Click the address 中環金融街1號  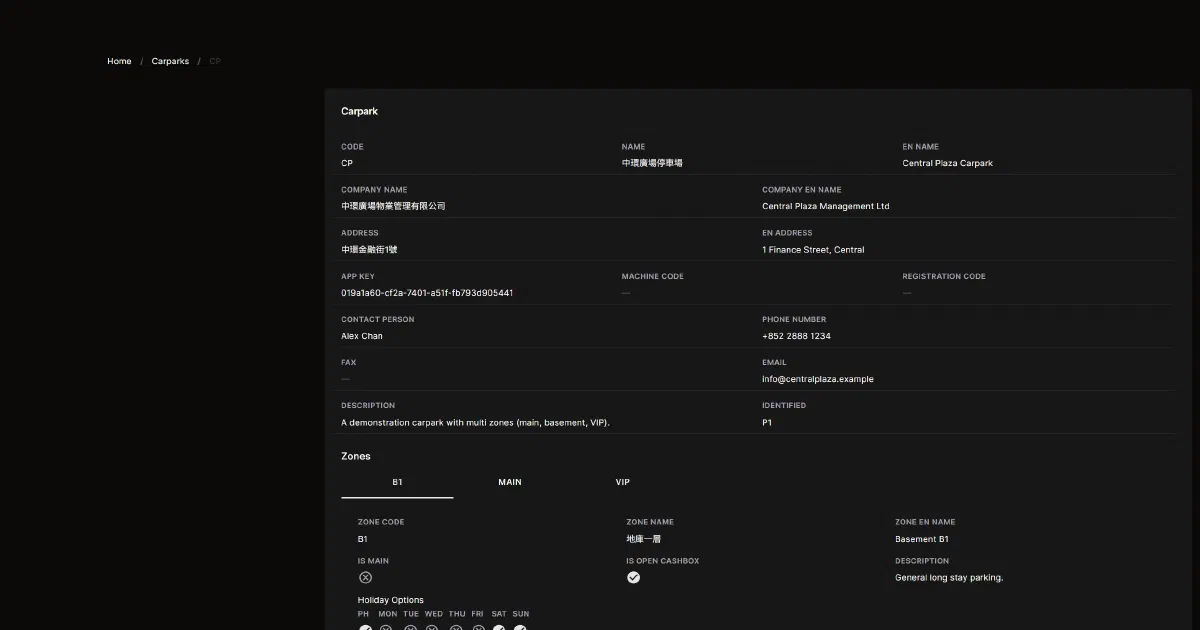coord(369,250)
